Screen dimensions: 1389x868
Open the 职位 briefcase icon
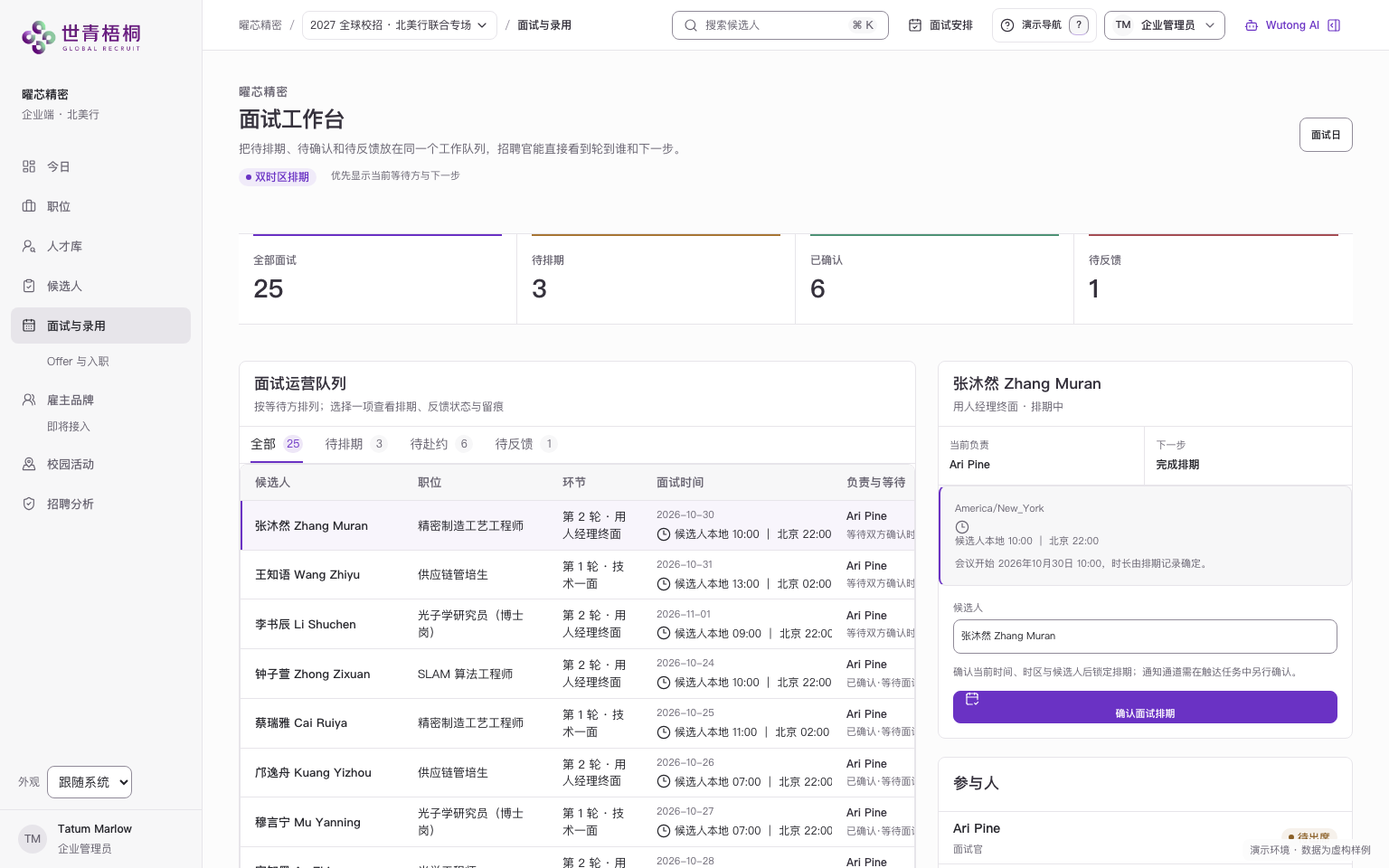pyautogui.click(x=29, y=206)
